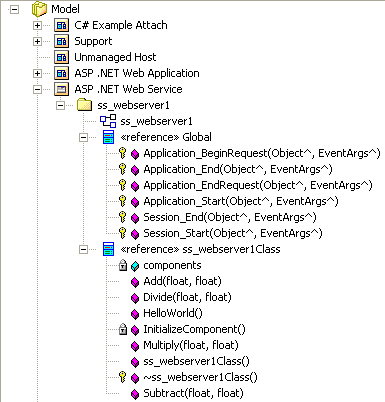Screen dimensions: 385x402
Task: Click key icon beside Application_BeginRequest
Action: 123,153
